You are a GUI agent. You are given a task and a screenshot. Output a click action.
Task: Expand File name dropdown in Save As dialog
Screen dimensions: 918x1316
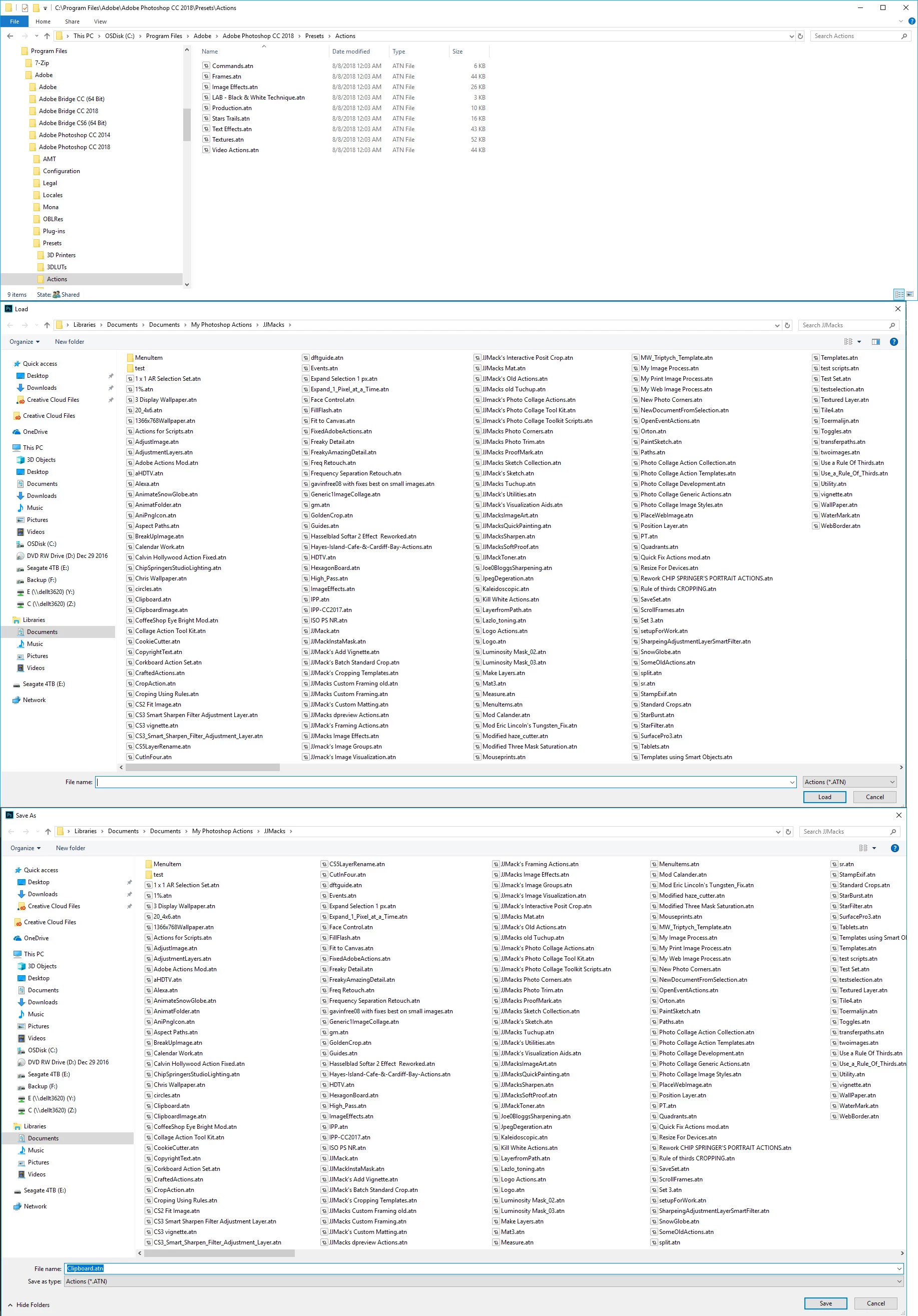click(x=899, y=1268)
